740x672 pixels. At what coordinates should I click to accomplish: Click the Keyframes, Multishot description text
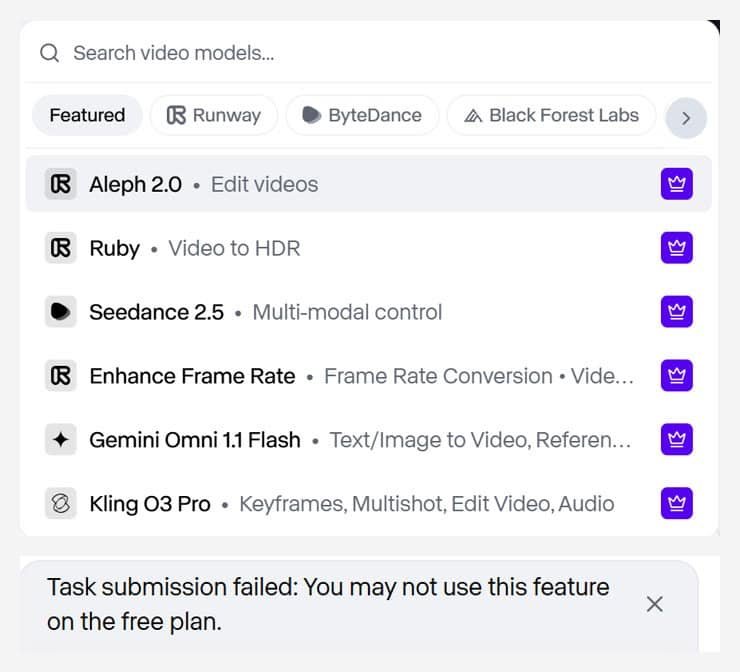coord(427,504)
